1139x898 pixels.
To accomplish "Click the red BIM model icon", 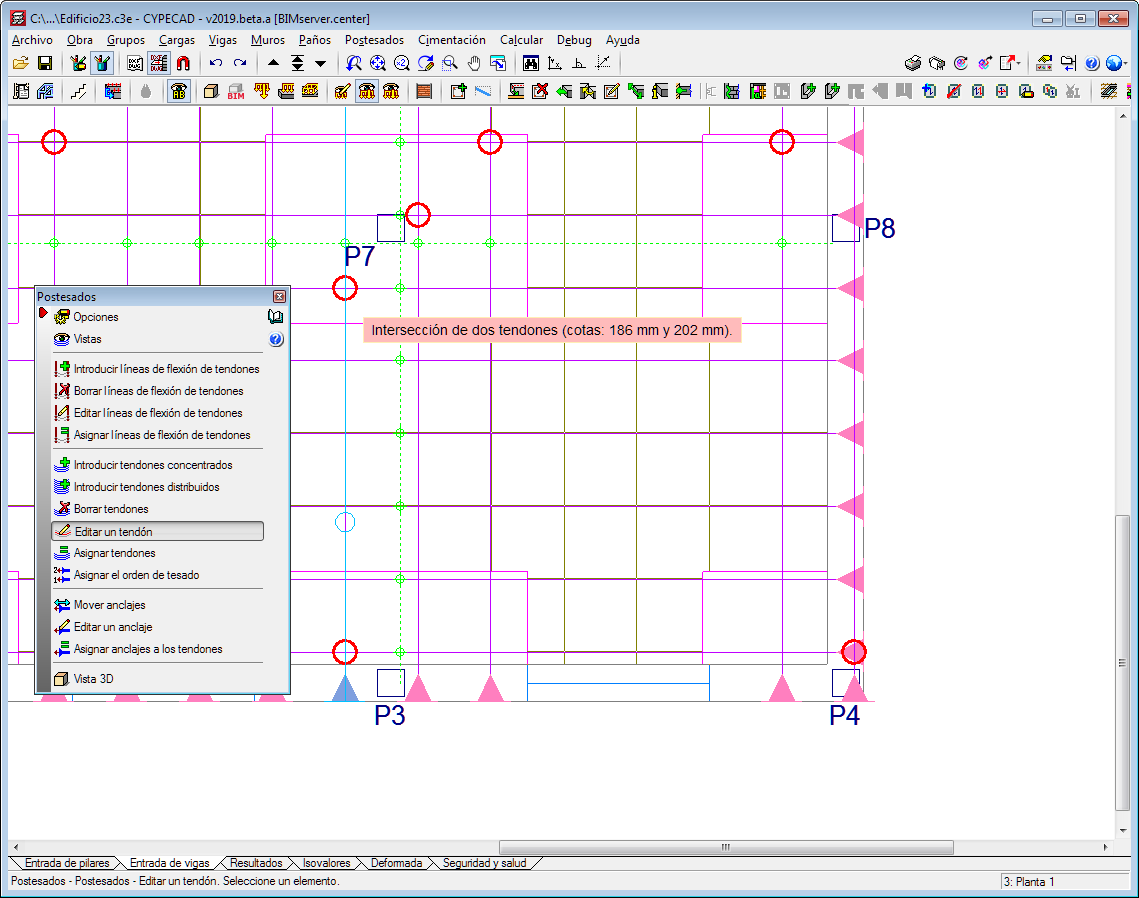I will [x=235, y=91].
